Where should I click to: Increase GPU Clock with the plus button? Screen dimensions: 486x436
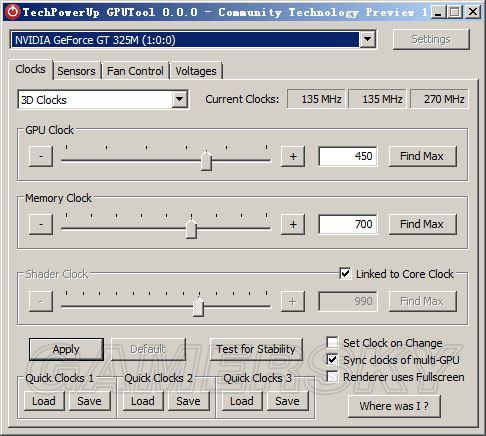[293, 156]
